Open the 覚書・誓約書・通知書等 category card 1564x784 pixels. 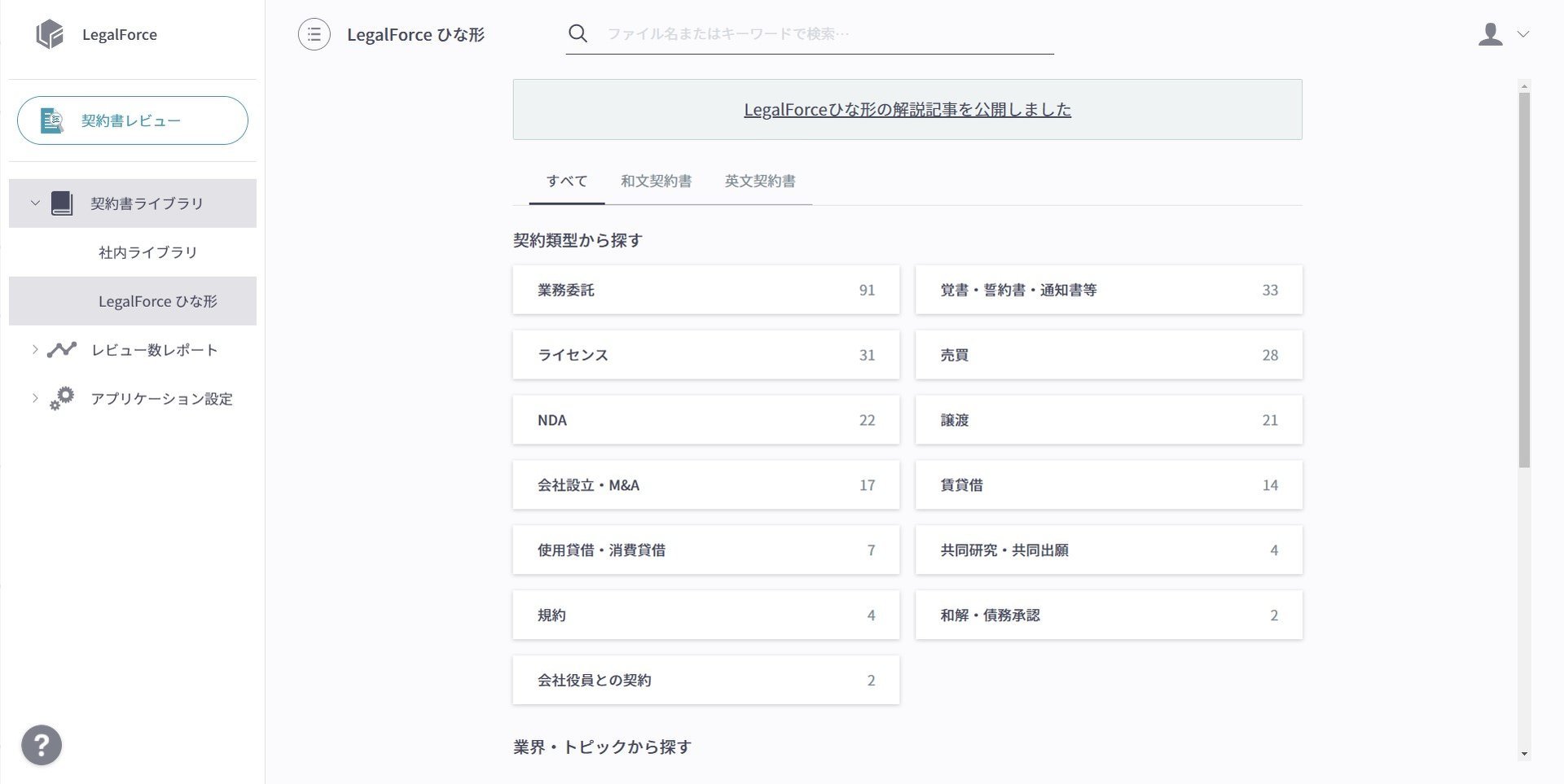pos(1109,290)
